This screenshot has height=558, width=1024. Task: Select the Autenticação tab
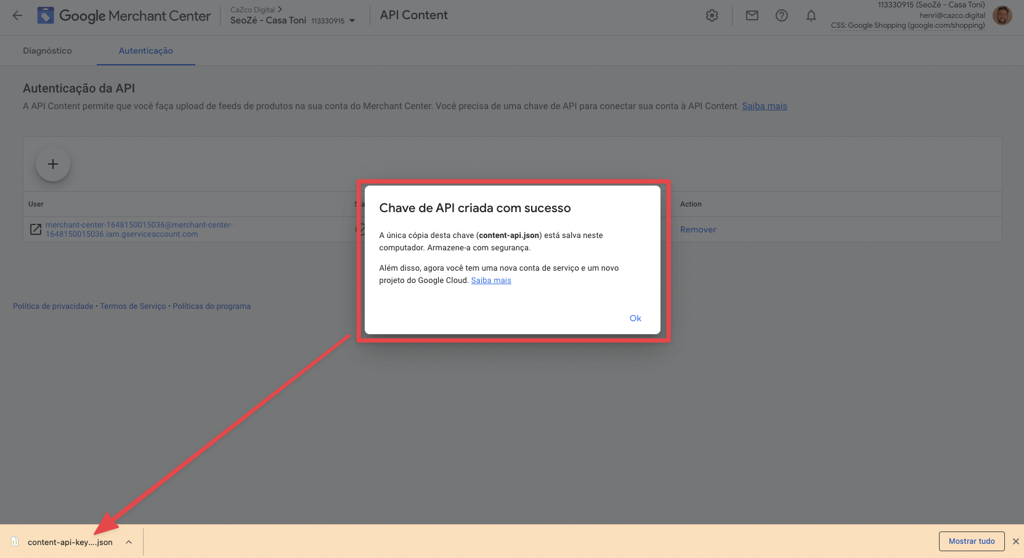(146, 51)
